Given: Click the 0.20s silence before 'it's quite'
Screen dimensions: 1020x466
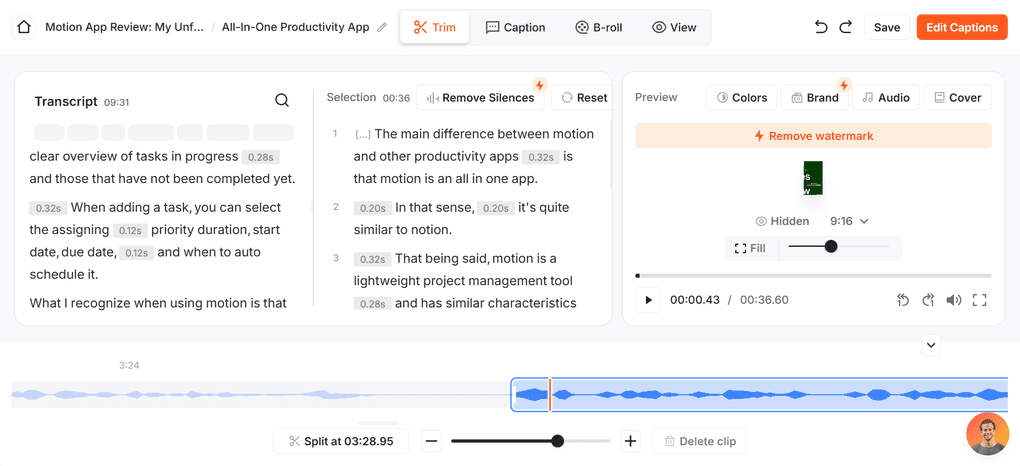Looking at the screenshot, I should click(496, 208).
